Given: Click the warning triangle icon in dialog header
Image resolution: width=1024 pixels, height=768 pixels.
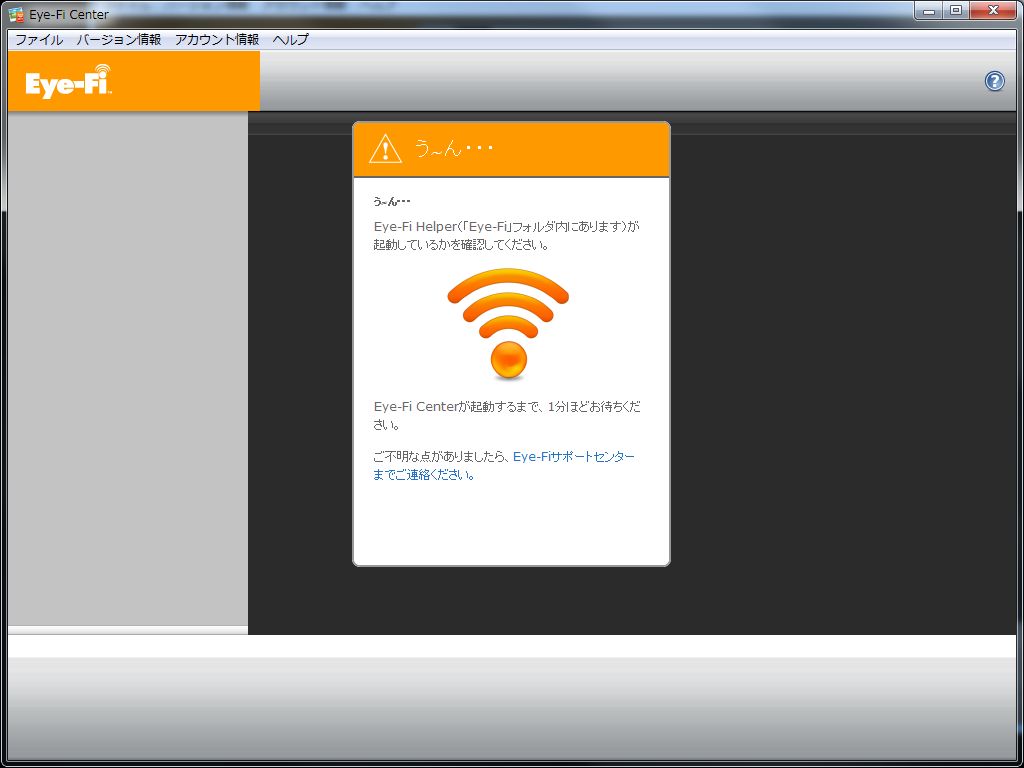Looking at the screenshot, I should (385, 149).
